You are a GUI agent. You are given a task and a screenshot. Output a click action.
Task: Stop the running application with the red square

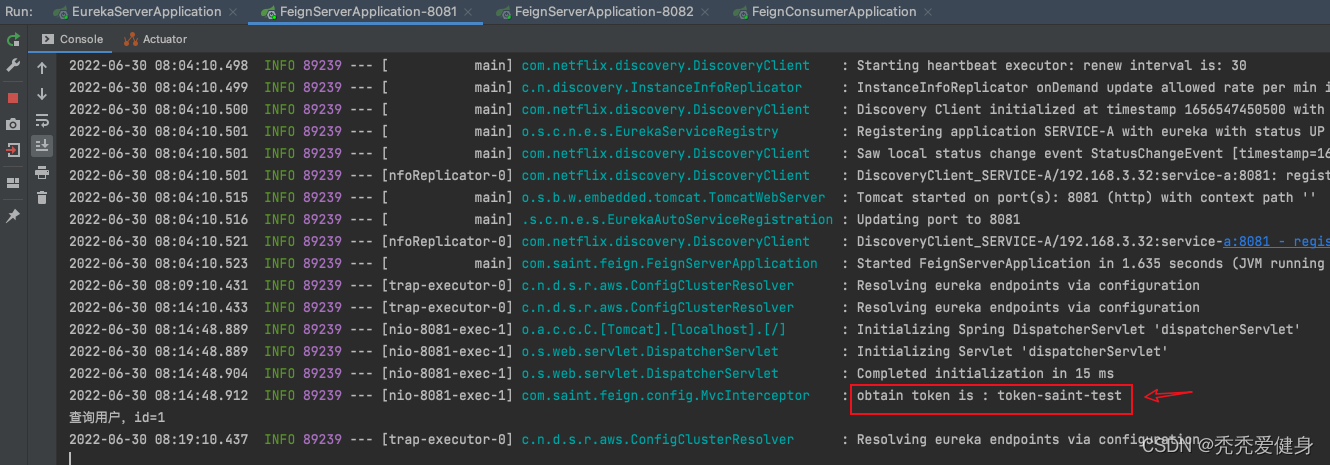click(x=13, y=98)
